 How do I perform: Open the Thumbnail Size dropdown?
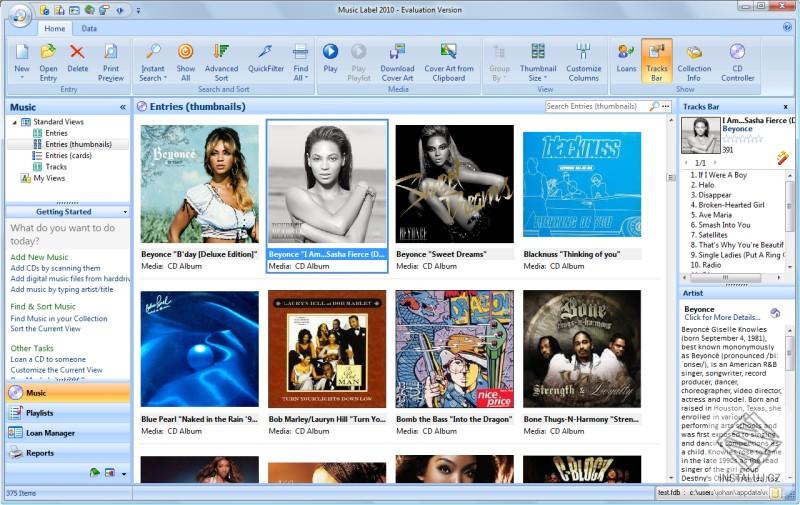coord(538,77)
